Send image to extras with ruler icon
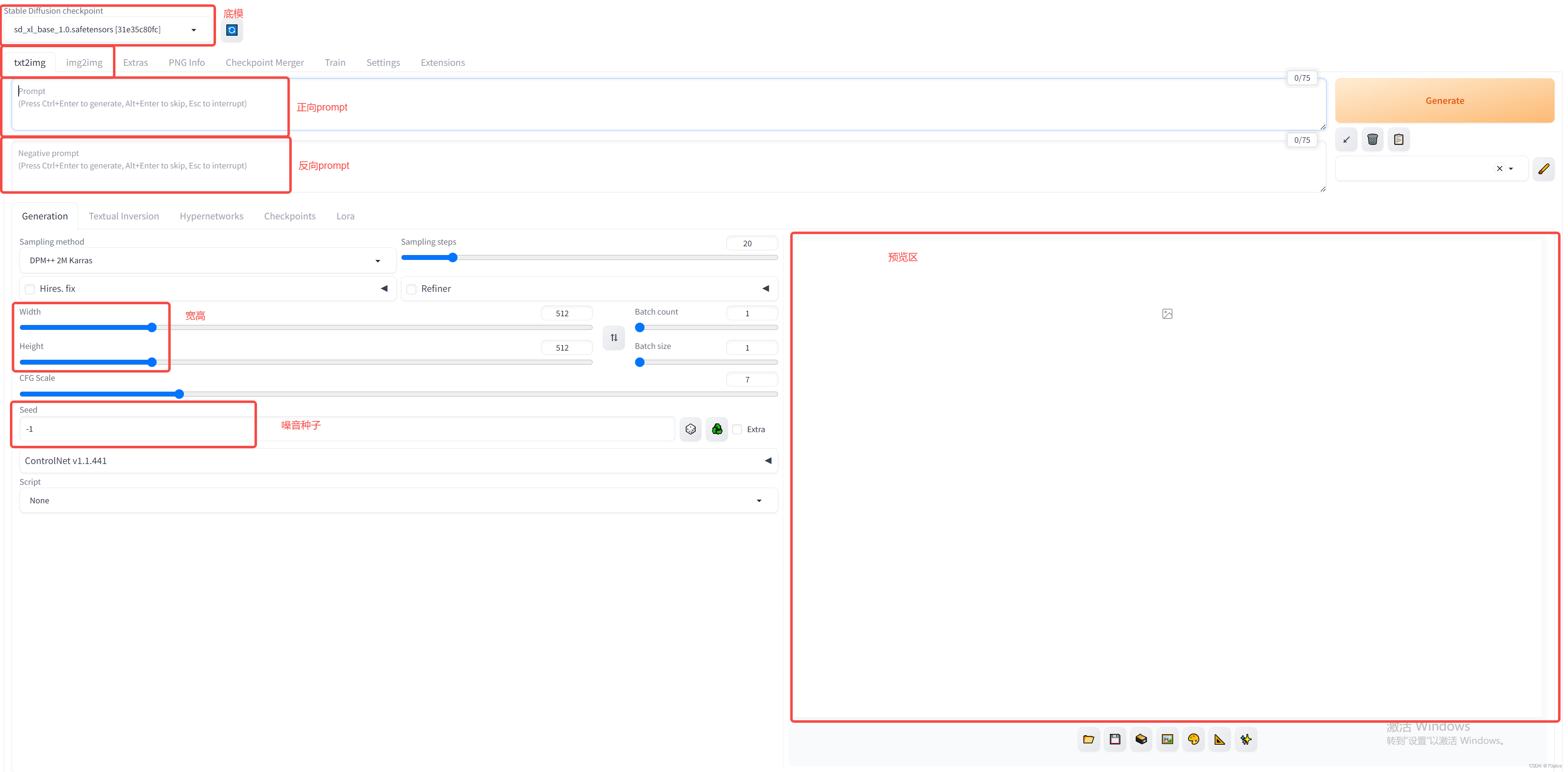 click(1220, 739)
